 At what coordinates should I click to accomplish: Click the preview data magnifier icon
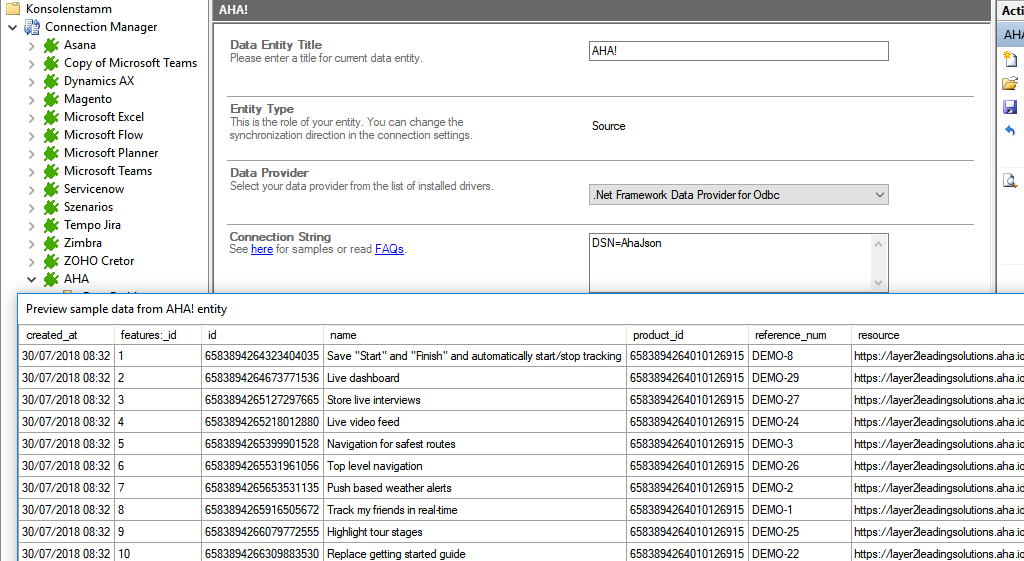click(1010, 181)
